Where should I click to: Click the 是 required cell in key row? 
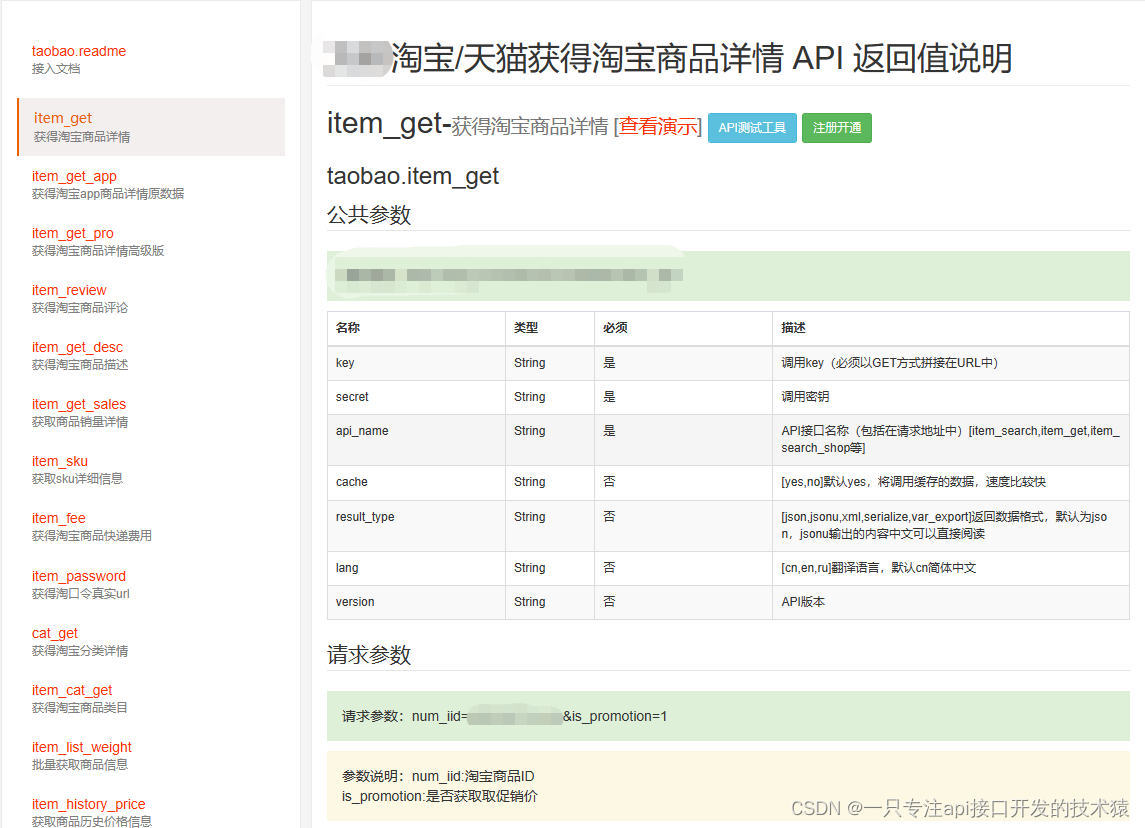(x=683, y=363)
